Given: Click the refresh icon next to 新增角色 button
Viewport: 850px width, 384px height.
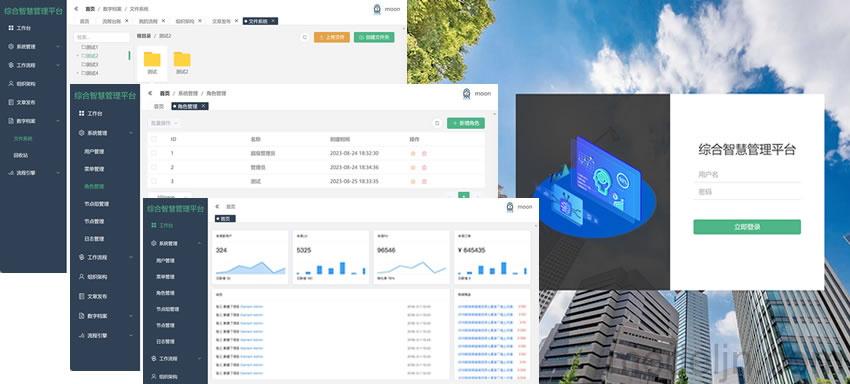Looking at the screenshot, I should [x=437, y=123].
